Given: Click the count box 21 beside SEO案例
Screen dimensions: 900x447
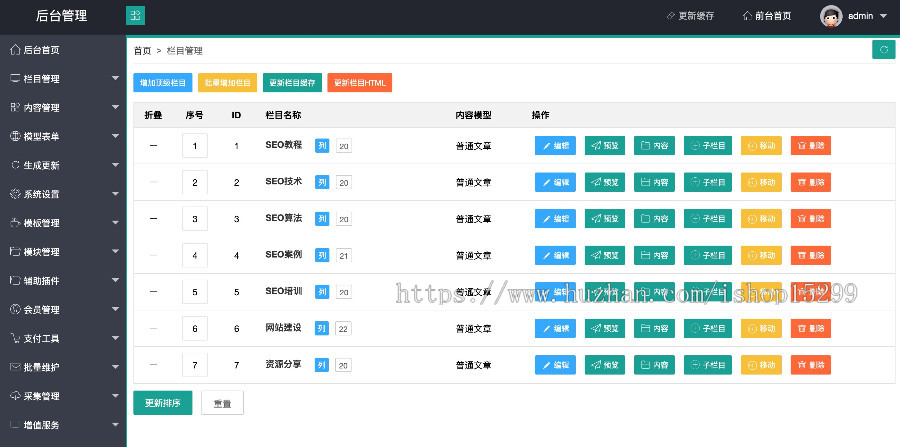Looking at the screenshot, I should 343,255.
